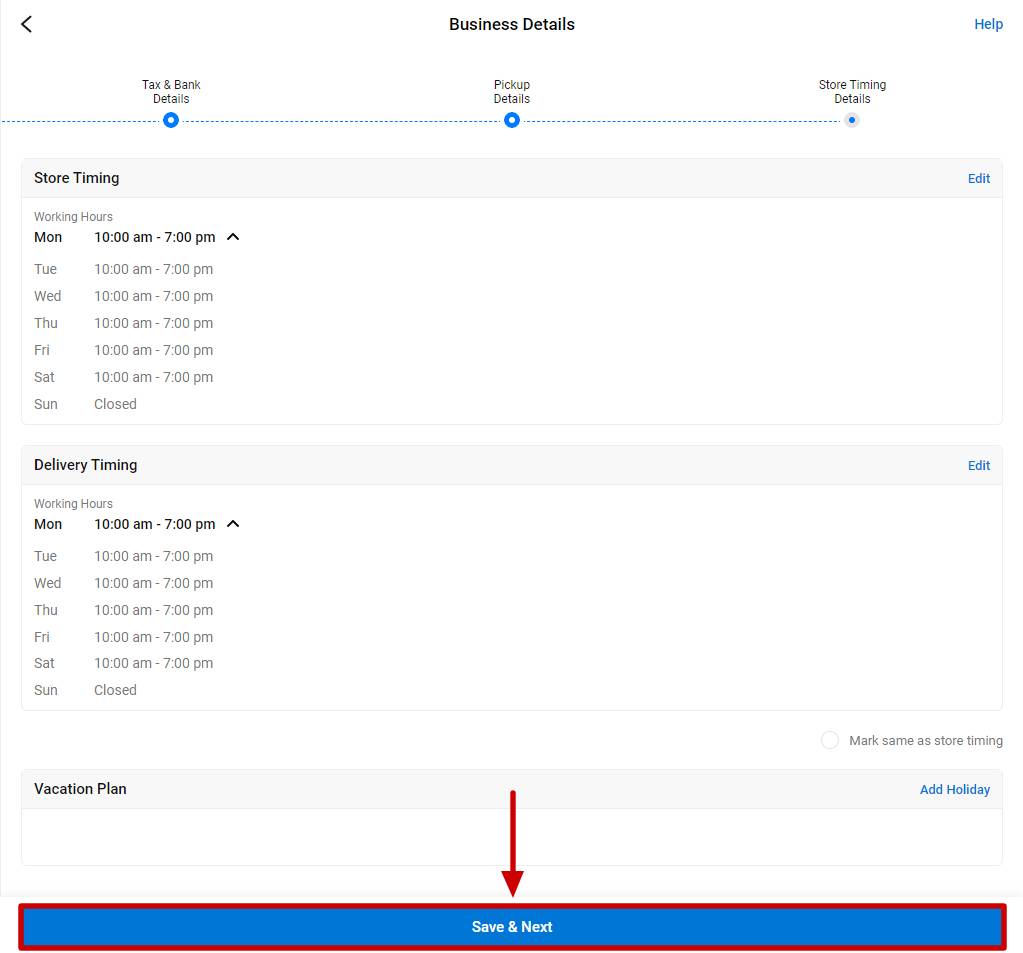The height and width of the screenshot is (953, 1023).
Task: Select the Business Details header title
Action: 511,24
